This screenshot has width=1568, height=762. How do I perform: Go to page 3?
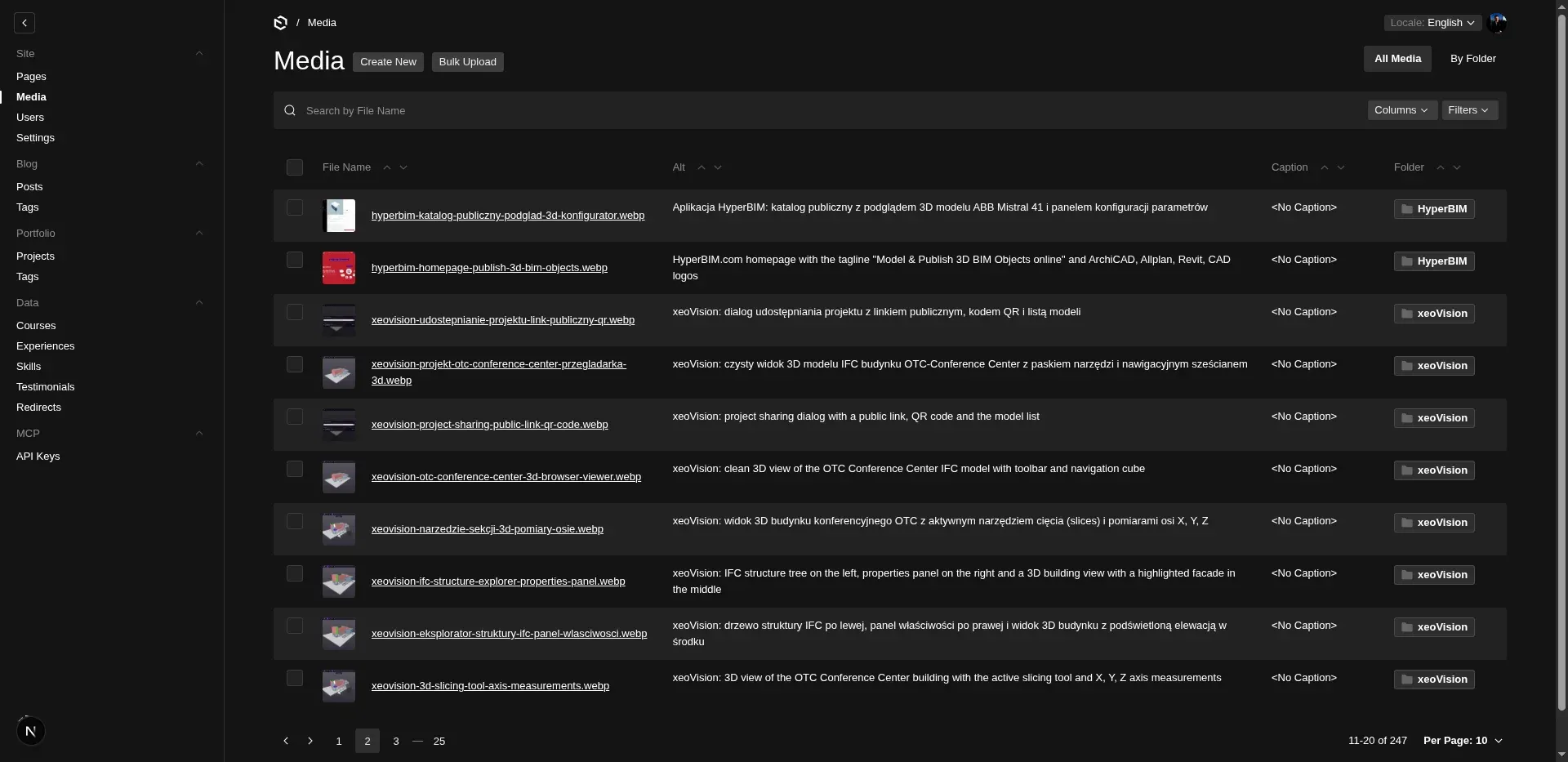coord(396,741)
